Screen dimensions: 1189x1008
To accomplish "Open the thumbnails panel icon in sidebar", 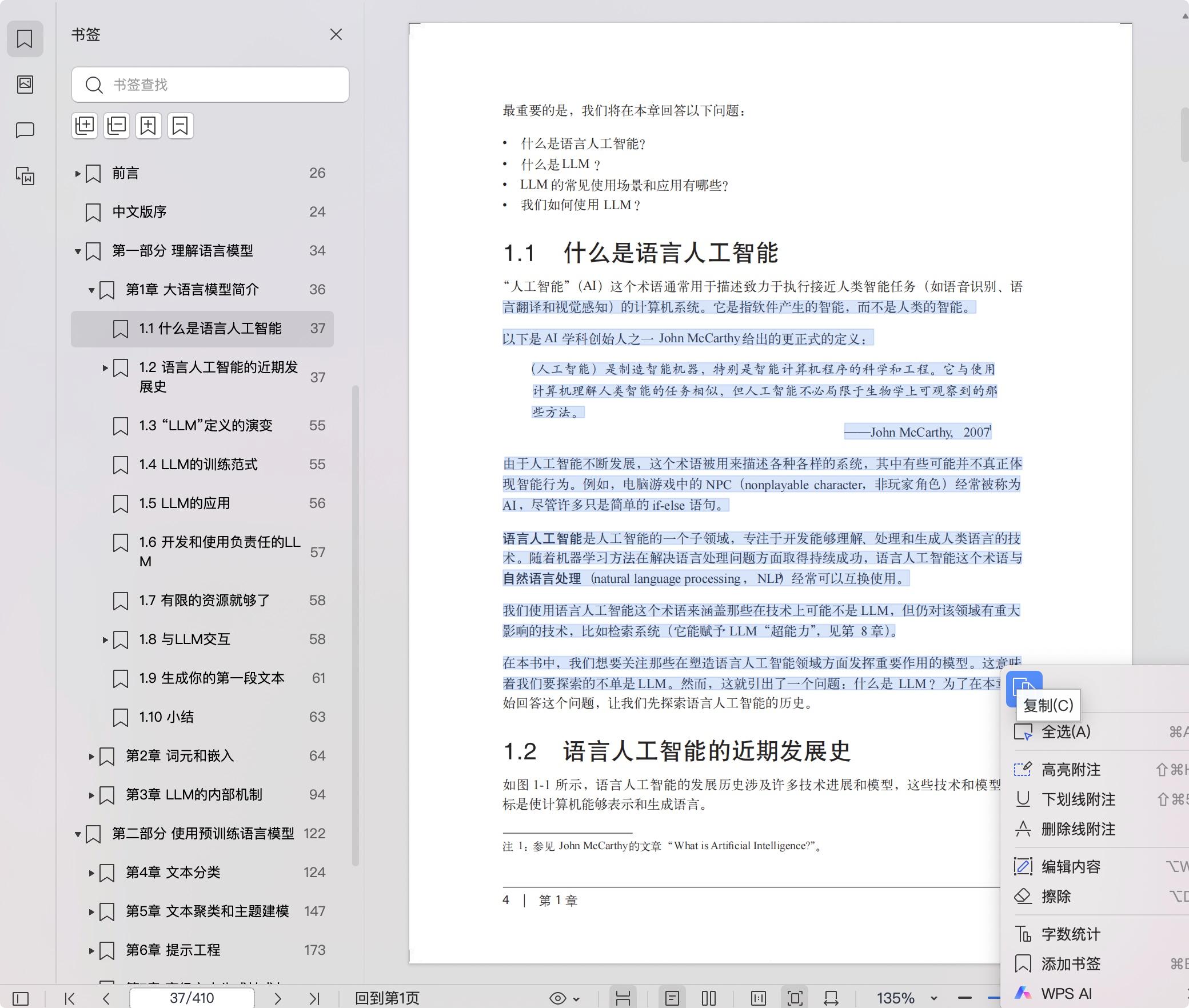I will point(25,85).
